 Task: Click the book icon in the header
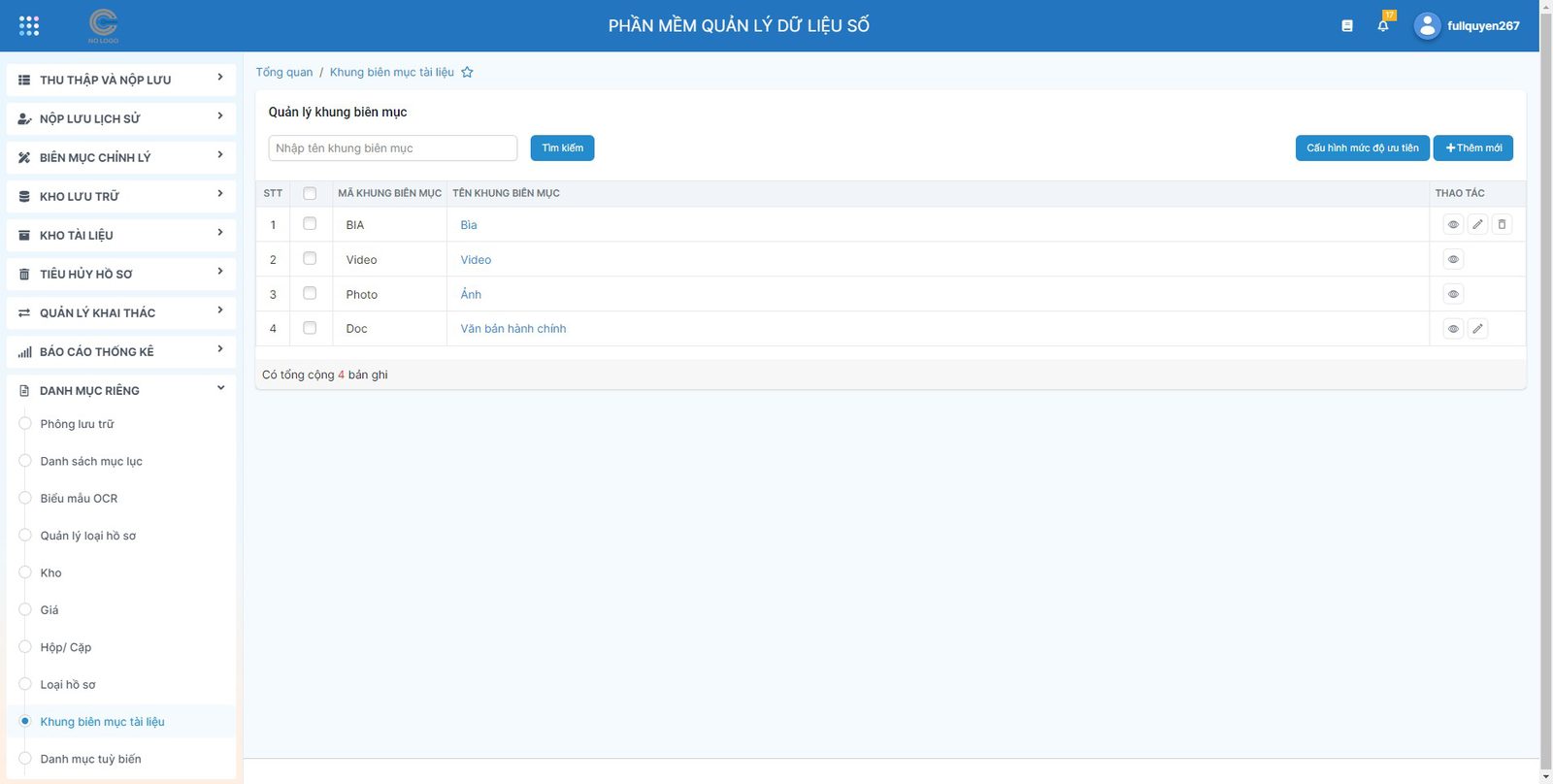point(1347,26)
